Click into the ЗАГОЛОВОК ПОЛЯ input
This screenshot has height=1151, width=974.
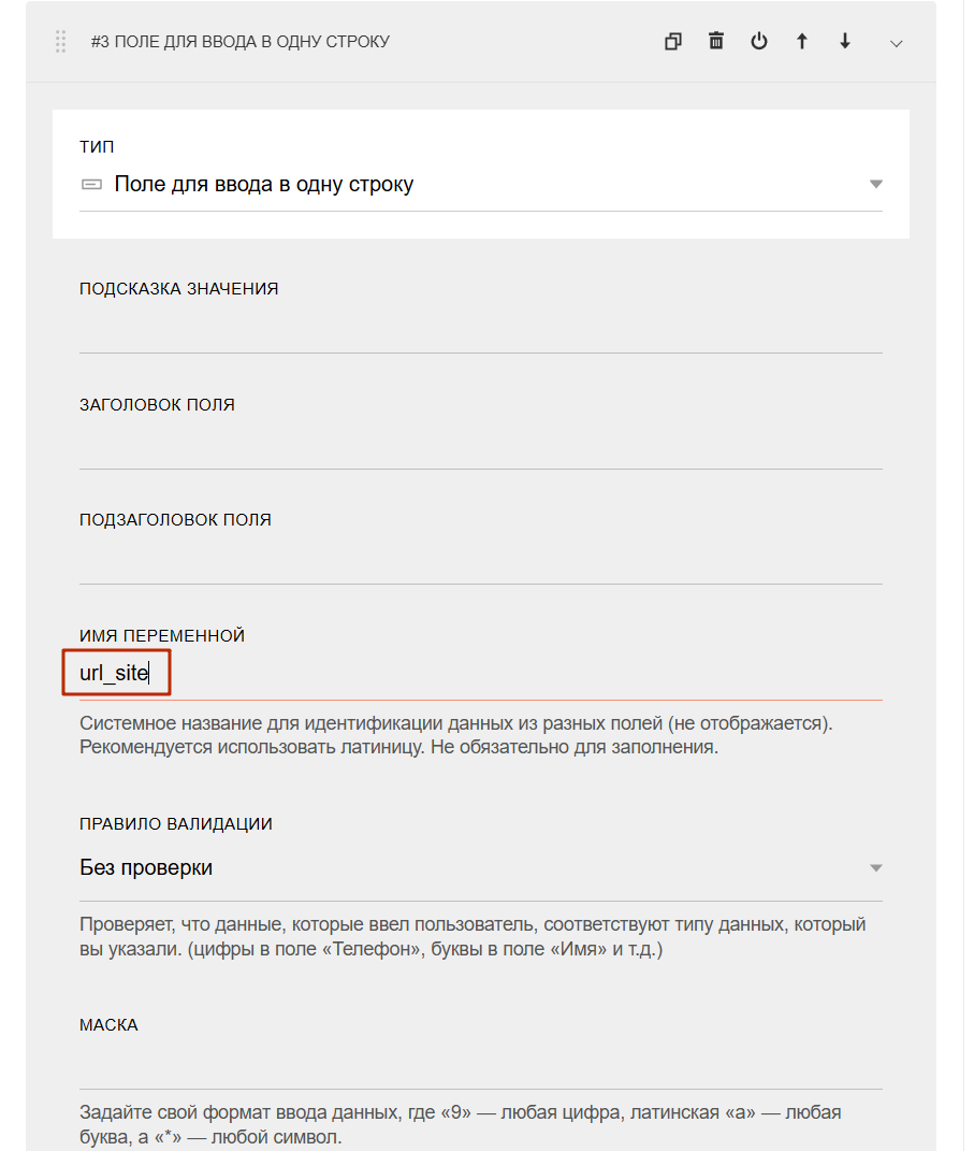tap(481, 446)
